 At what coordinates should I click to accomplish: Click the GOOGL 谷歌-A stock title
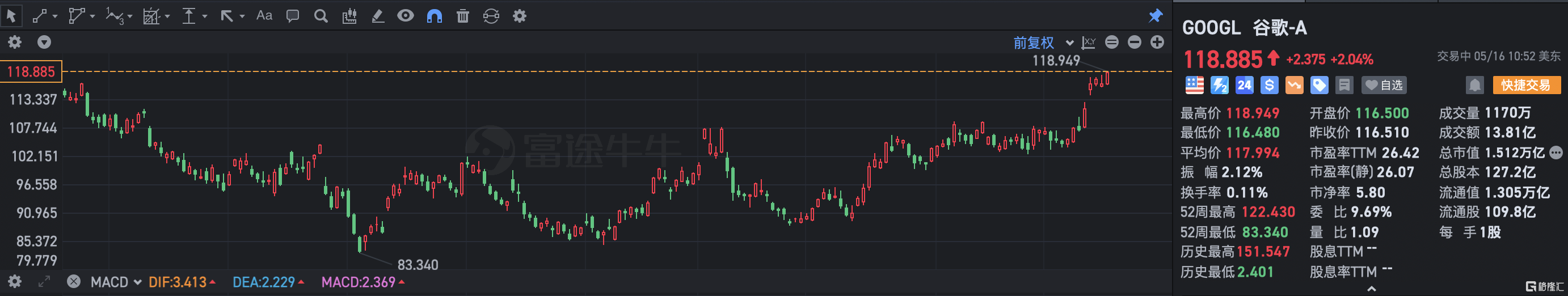point(1244,27)
